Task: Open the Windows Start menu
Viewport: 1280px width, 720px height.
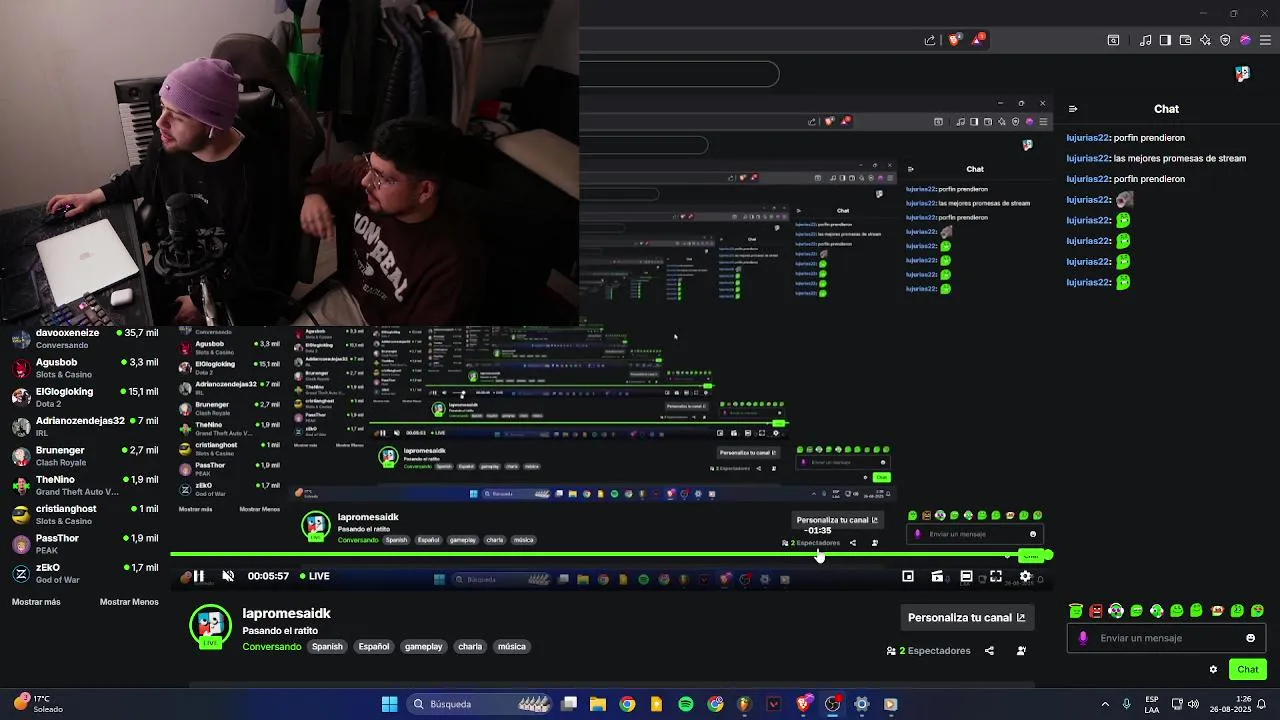Action: [x=389, y=704]
